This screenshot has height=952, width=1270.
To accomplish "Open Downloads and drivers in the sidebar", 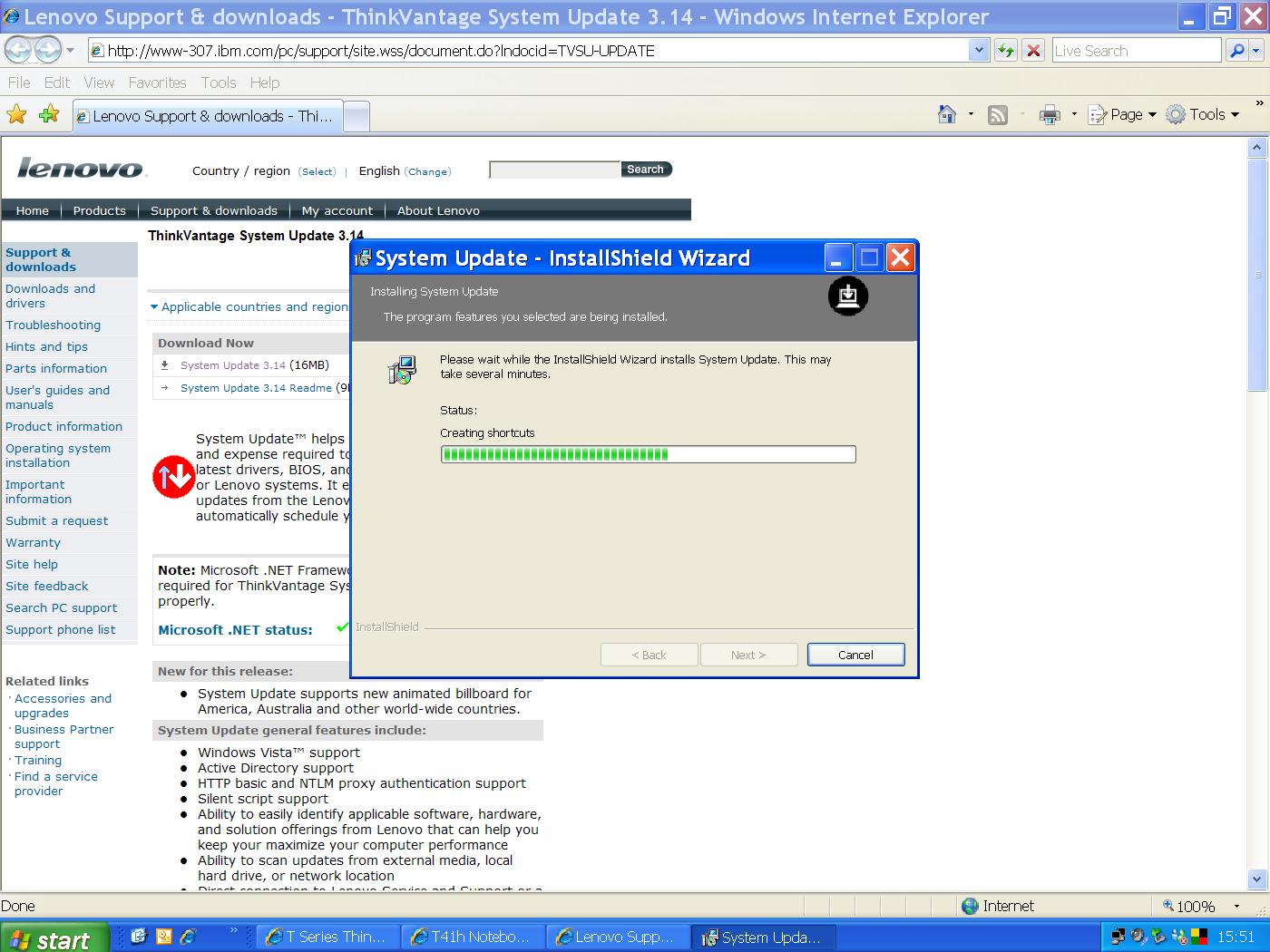I will (x=50, y=296).
